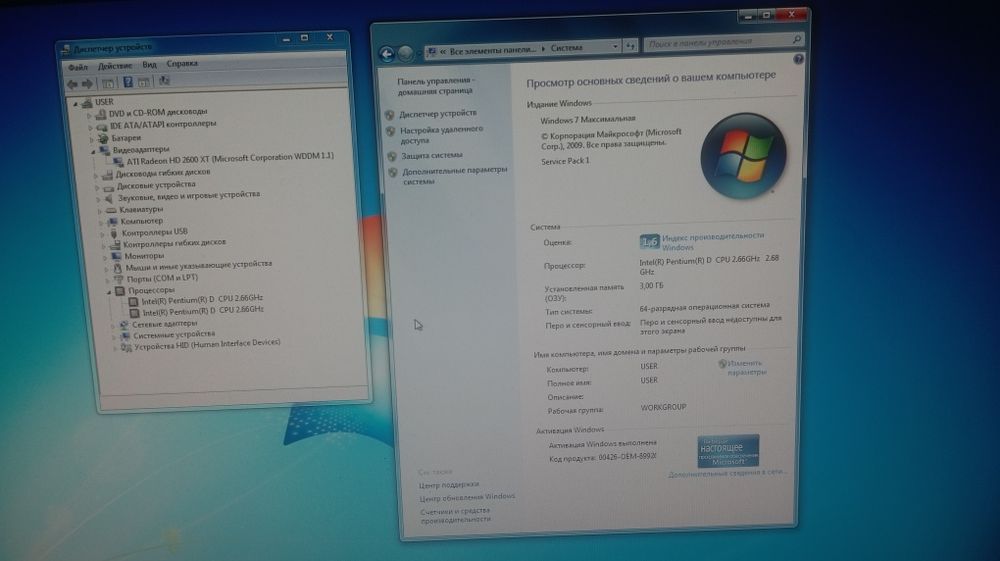Click the Дисководы гибких дисков category icon
This screenshot has height=561, width=1000.
(x=108, y=174)
